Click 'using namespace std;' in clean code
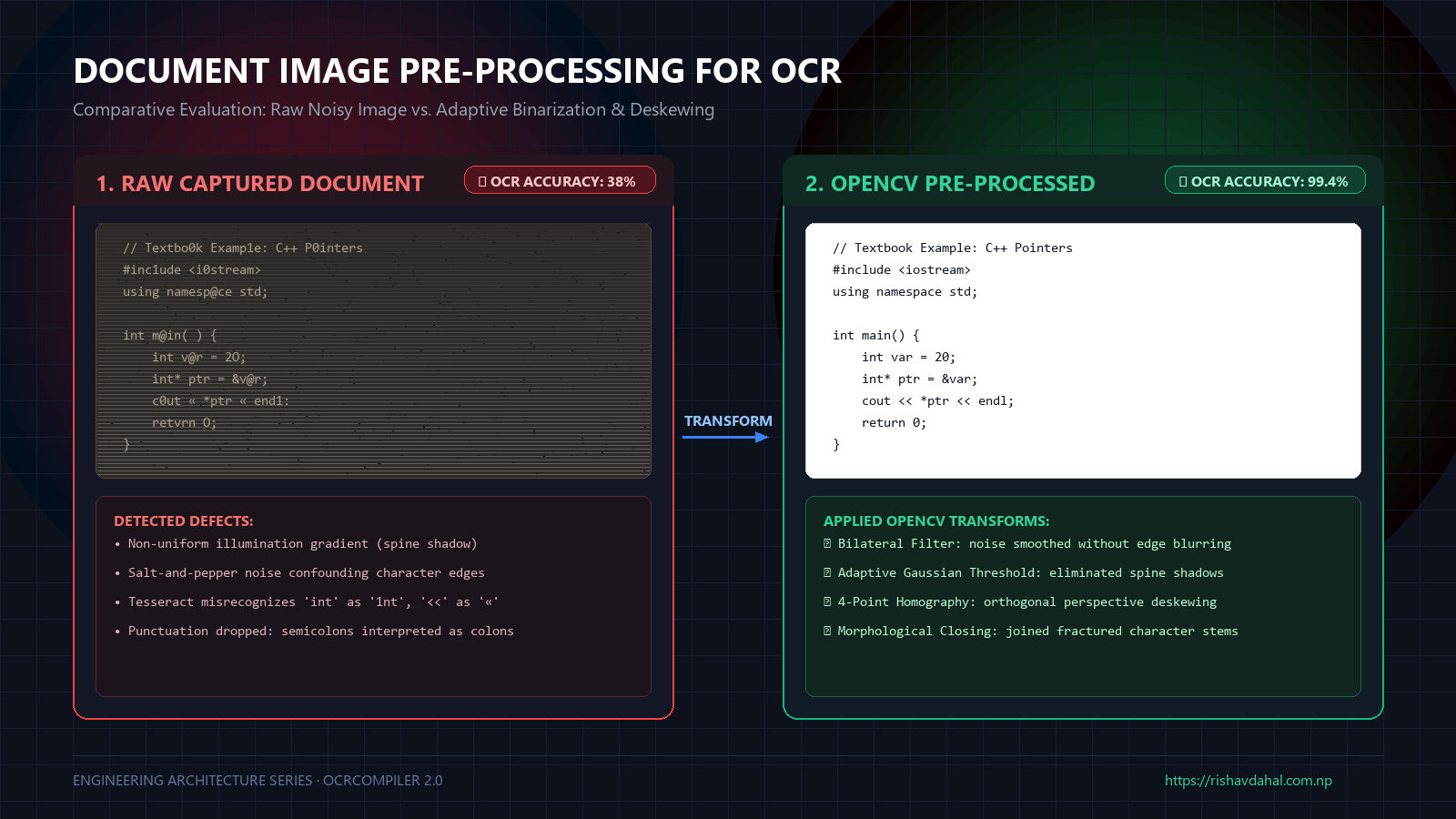The height and width of the screenshot is (819, 1456). (x=905, y=291)
